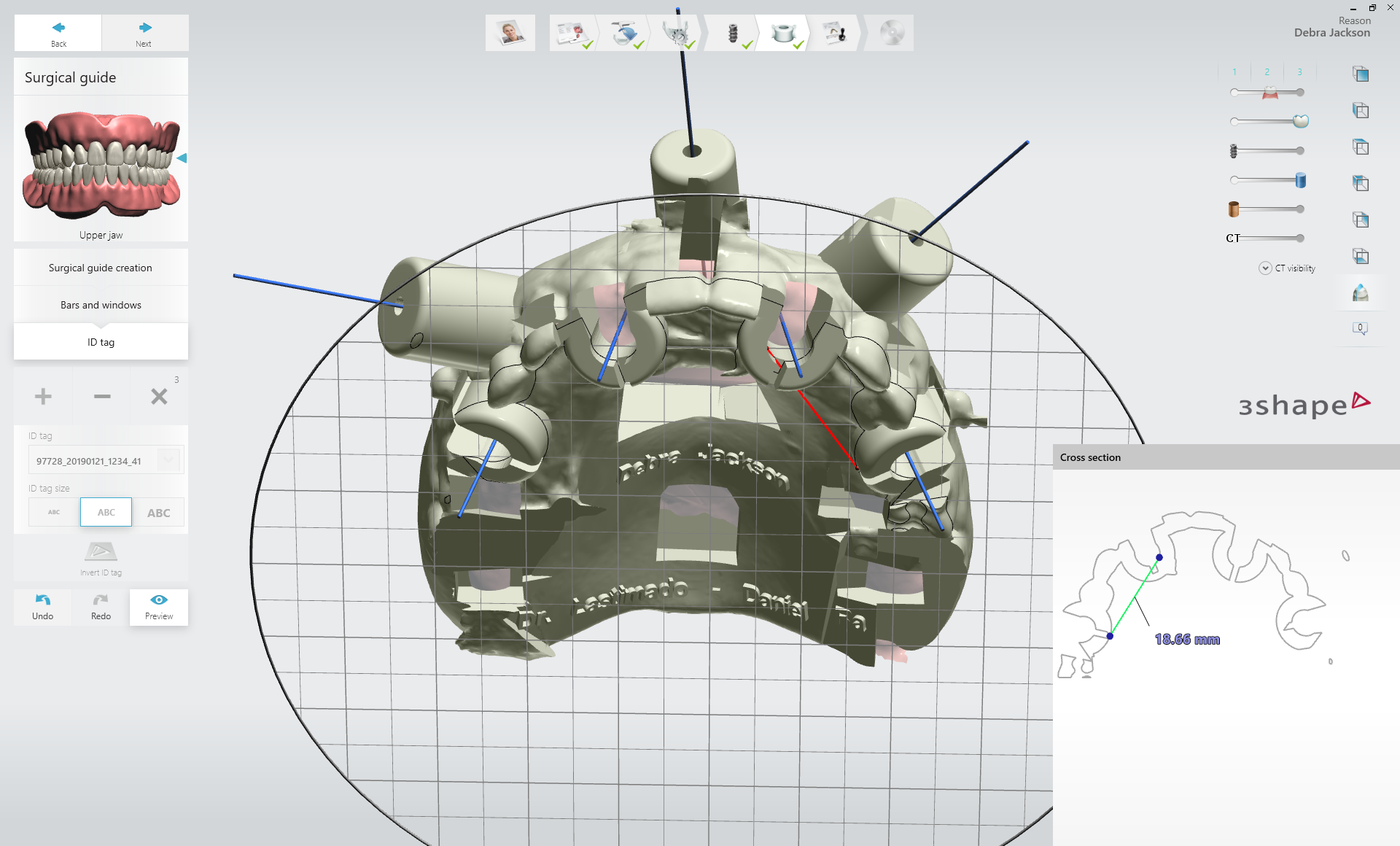Minimize the application window
Screen dimensions: 1400x846
click(x=1353, y=8)
